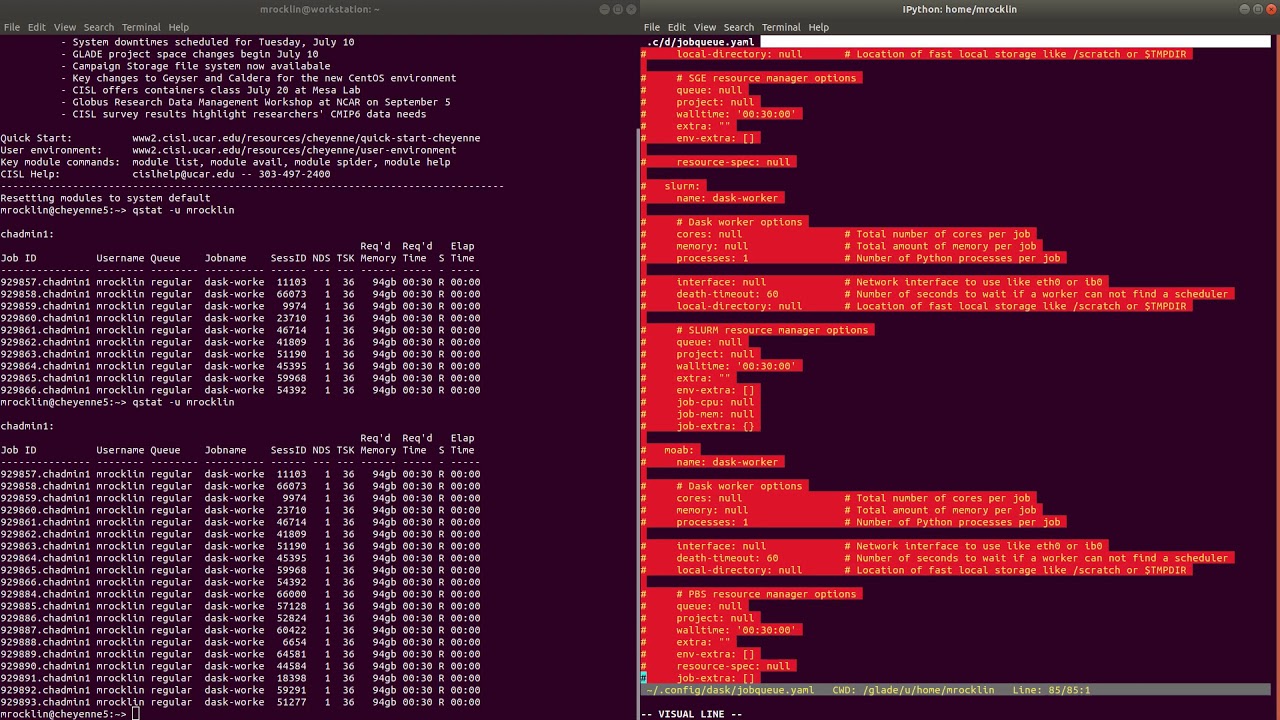Open Terminal menu in mrocklin@workstation window
The width and height of the screenshot is (1280, 720).
[141, 27]
